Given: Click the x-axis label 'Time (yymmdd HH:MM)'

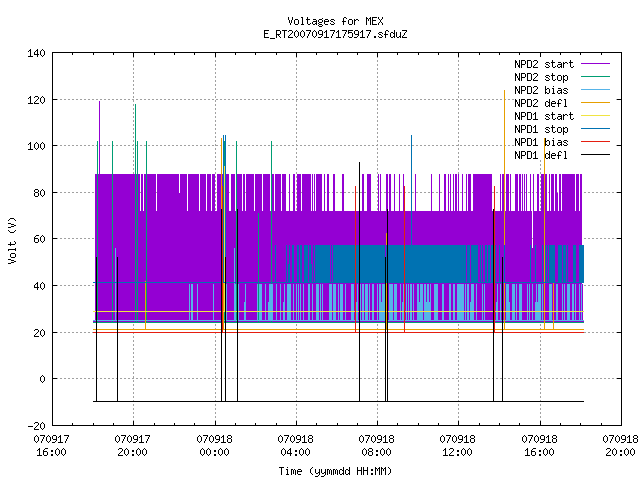Looking at the screenshot, I should pyautogui.click(x=335, y=471).
